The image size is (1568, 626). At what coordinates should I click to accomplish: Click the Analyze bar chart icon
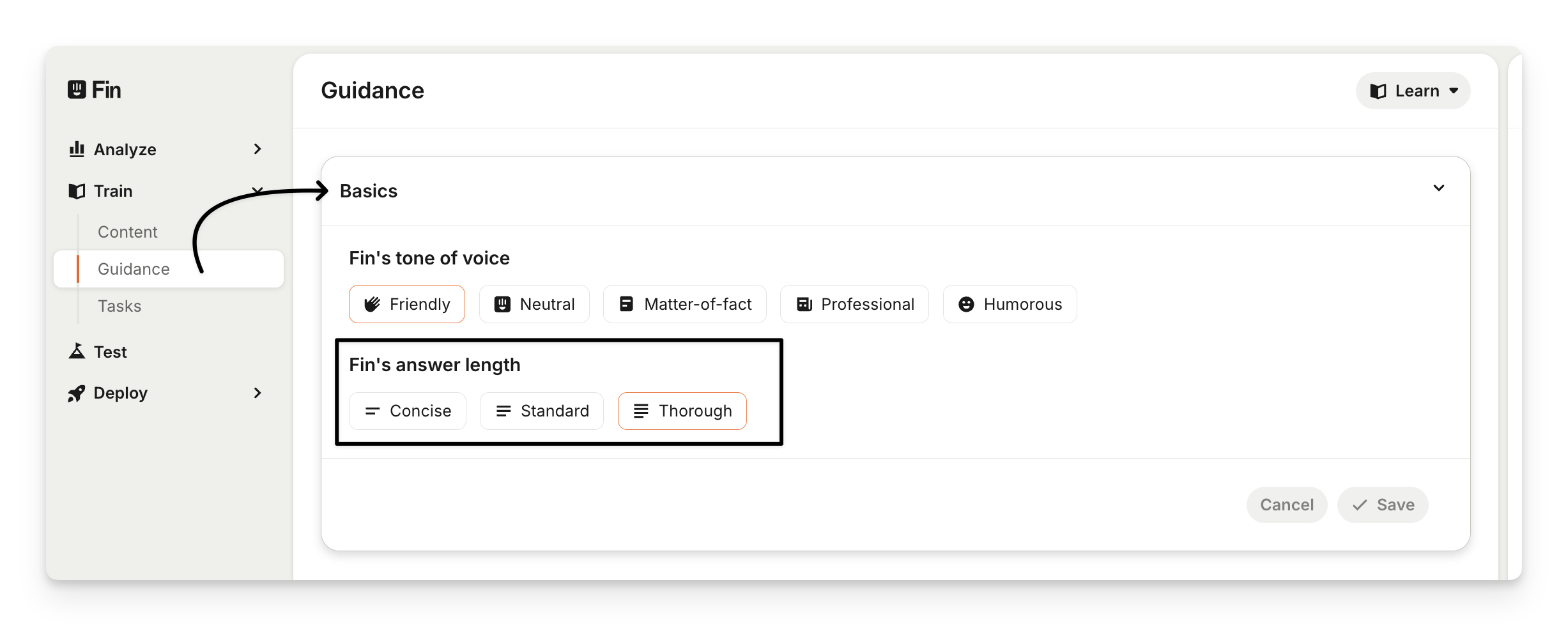(77, 149)
